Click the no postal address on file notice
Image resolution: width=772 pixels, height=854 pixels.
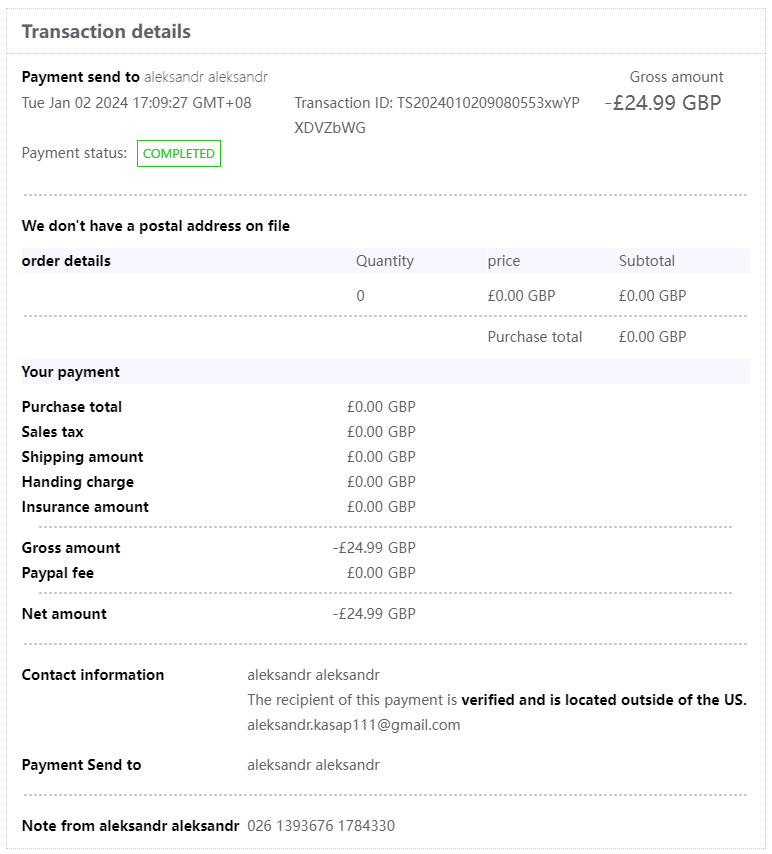point(156,226)
